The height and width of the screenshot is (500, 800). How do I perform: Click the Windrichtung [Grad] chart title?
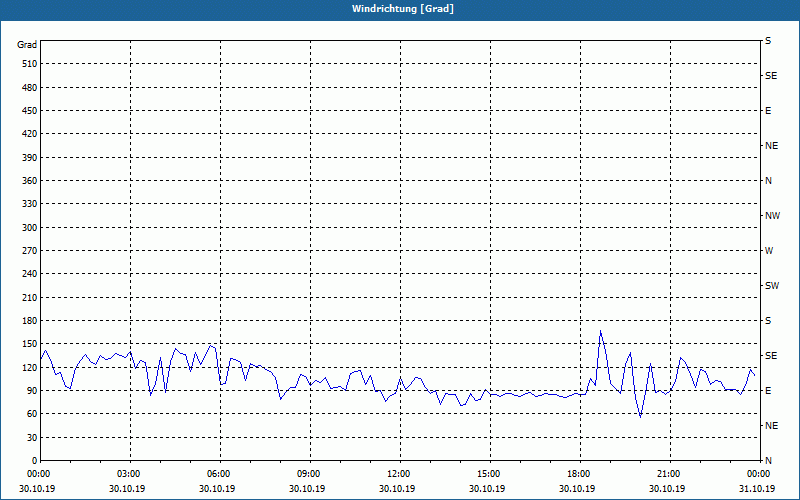pos(403,9)
